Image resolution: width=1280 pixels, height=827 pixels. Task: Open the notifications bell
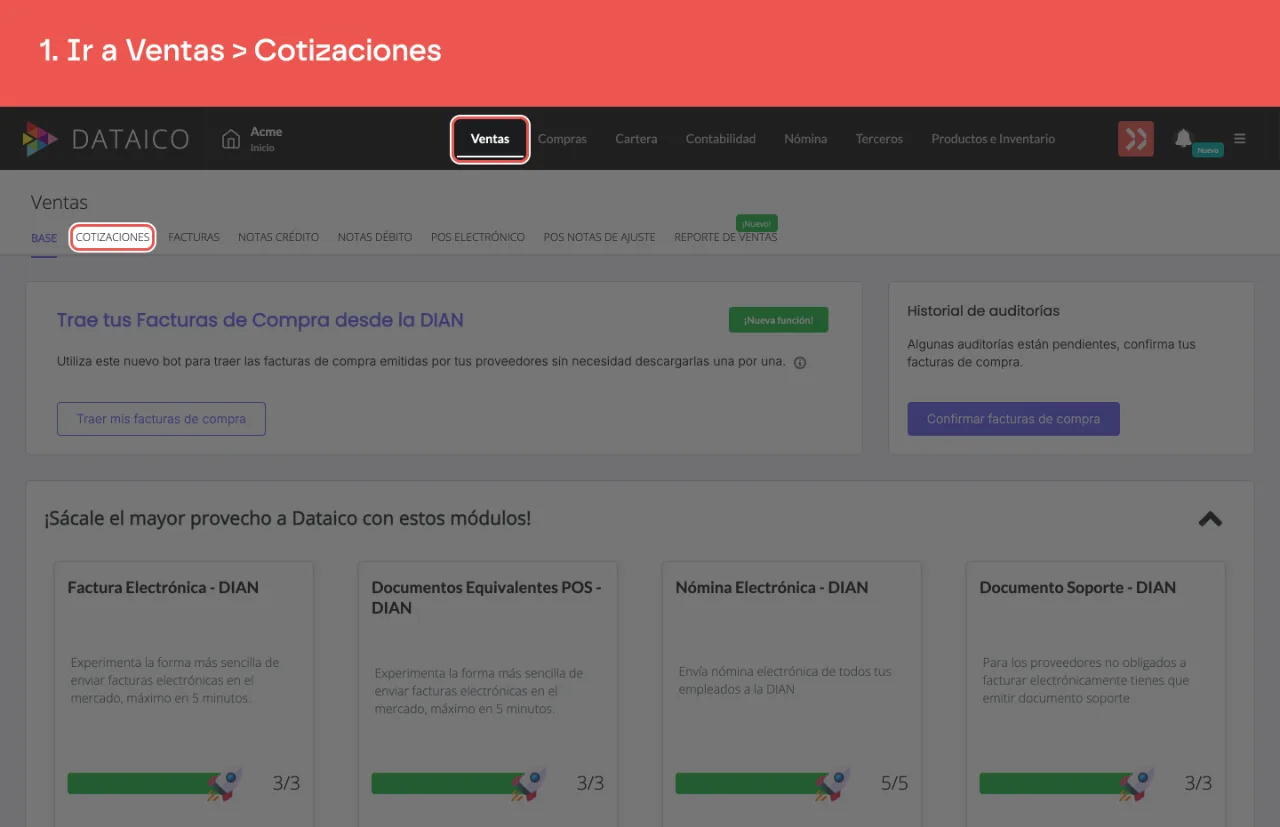pyautogui.click(x=1183, y=138)
